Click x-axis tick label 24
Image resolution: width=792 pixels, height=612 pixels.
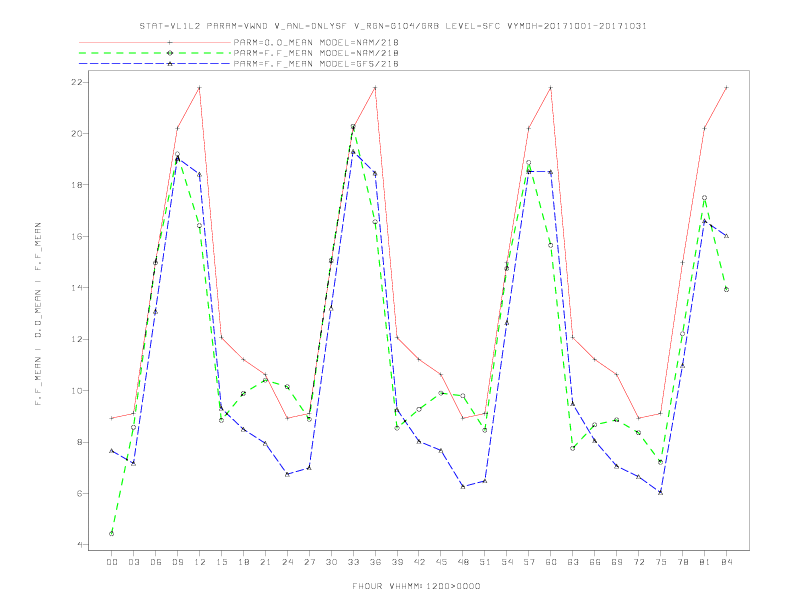287,562
